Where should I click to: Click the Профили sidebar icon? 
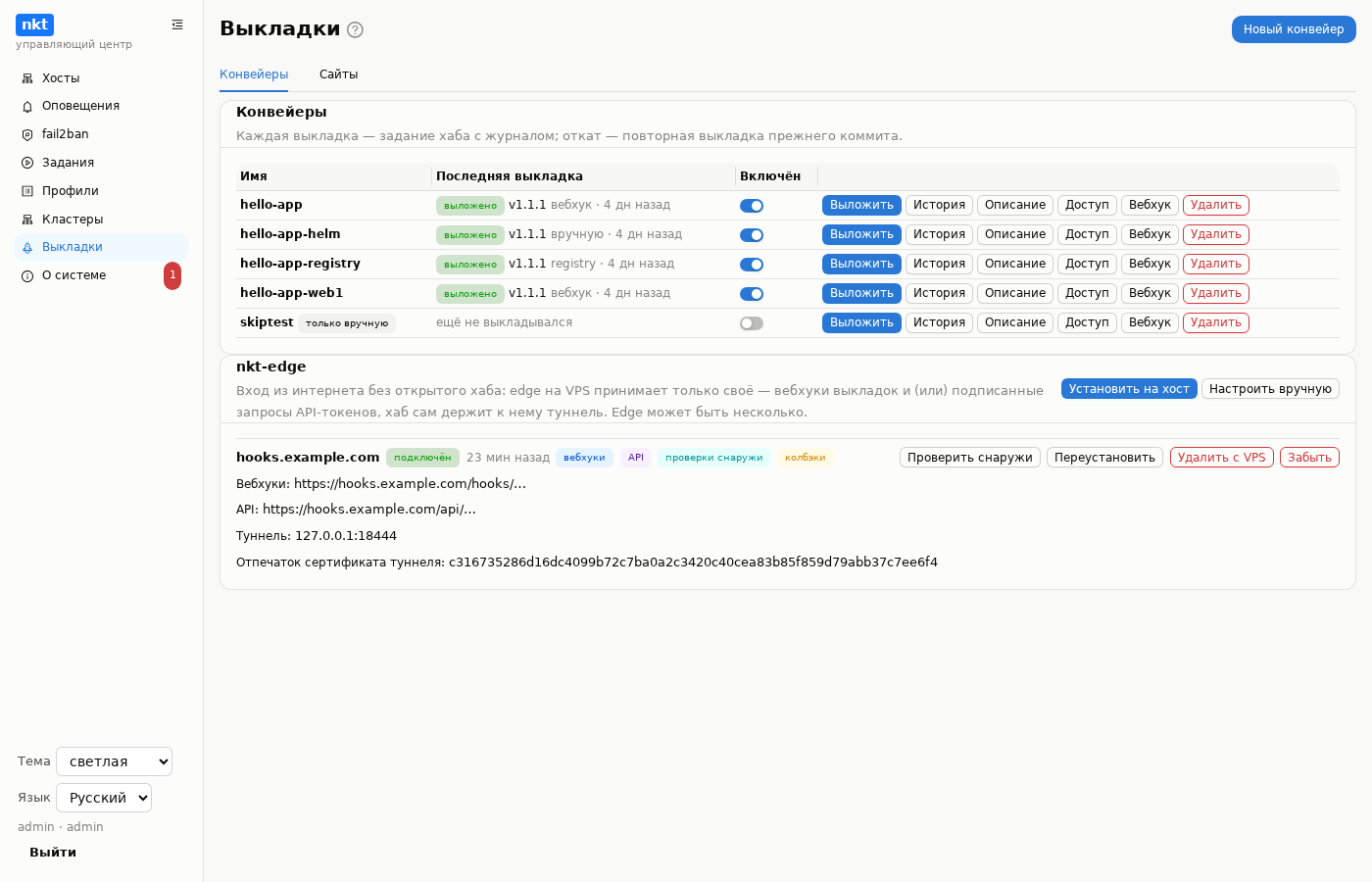[27, 191]
